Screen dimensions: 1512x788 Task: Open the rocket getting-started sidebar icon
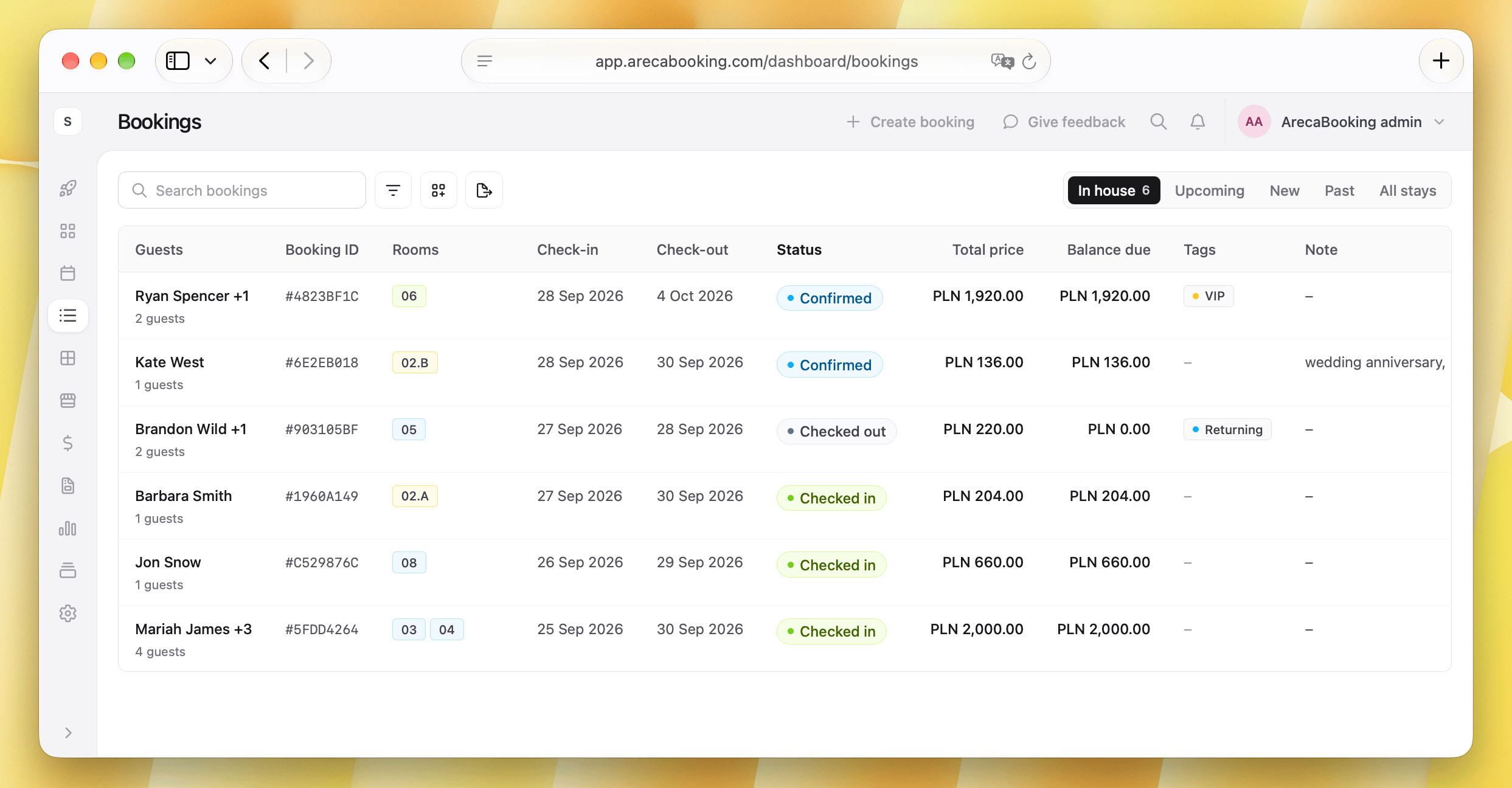coord(68,188)
